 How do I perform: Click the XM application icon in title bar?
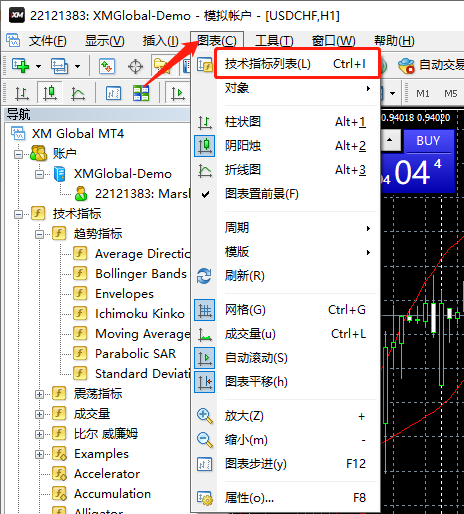[x=17, y=15]
